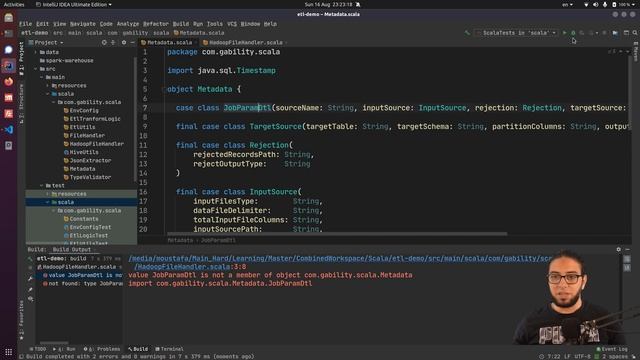Open the Project Structure toolbar icon
640x360 pixels.
[615, 33]
